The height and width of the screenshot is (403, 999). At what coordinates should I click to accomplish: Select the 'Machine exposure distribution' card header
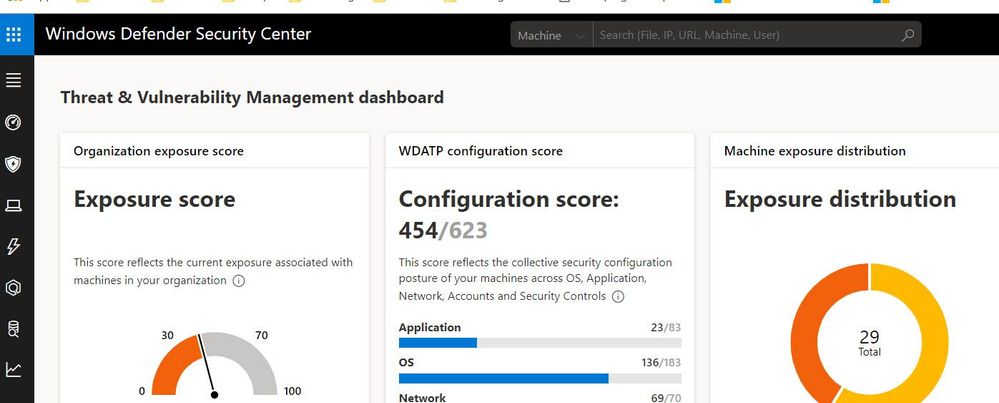click(x=815, y=151)
